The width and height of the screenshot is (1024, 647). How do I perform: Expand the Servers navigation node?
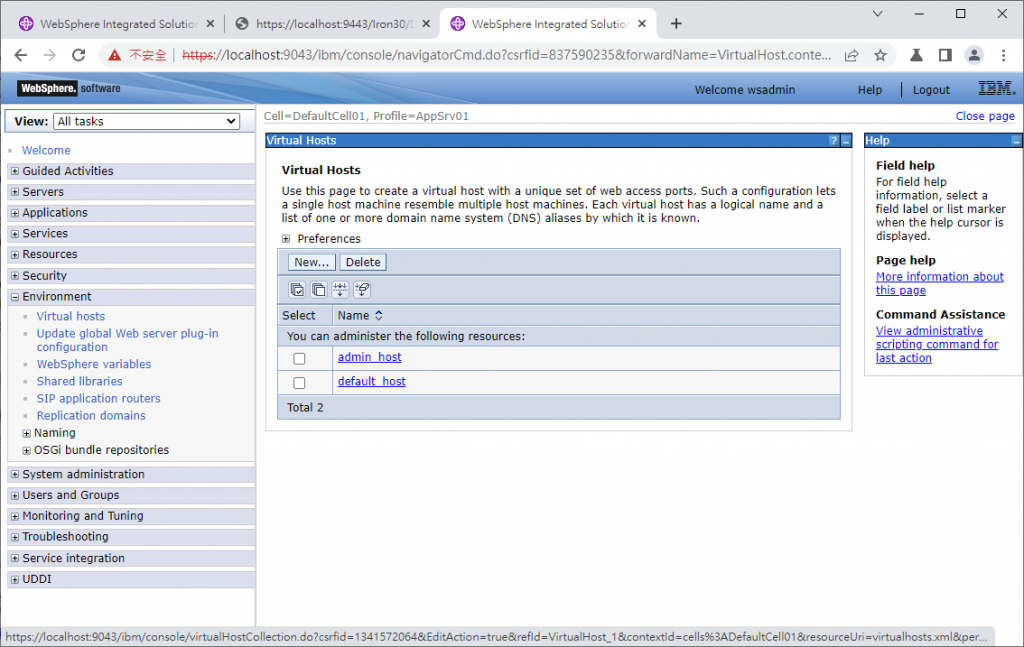[15, 192]
